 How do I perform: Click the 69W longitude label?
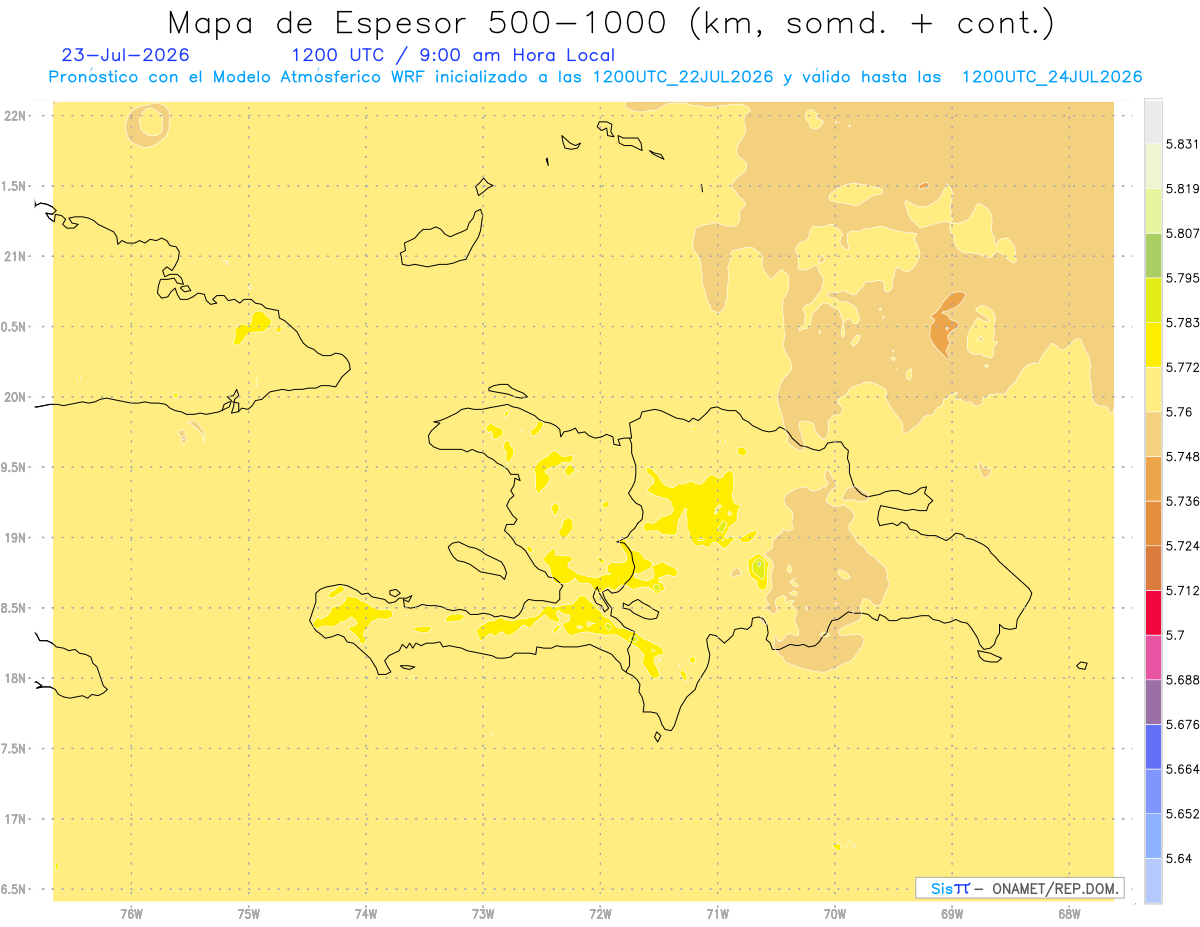[x=952, y=913]
